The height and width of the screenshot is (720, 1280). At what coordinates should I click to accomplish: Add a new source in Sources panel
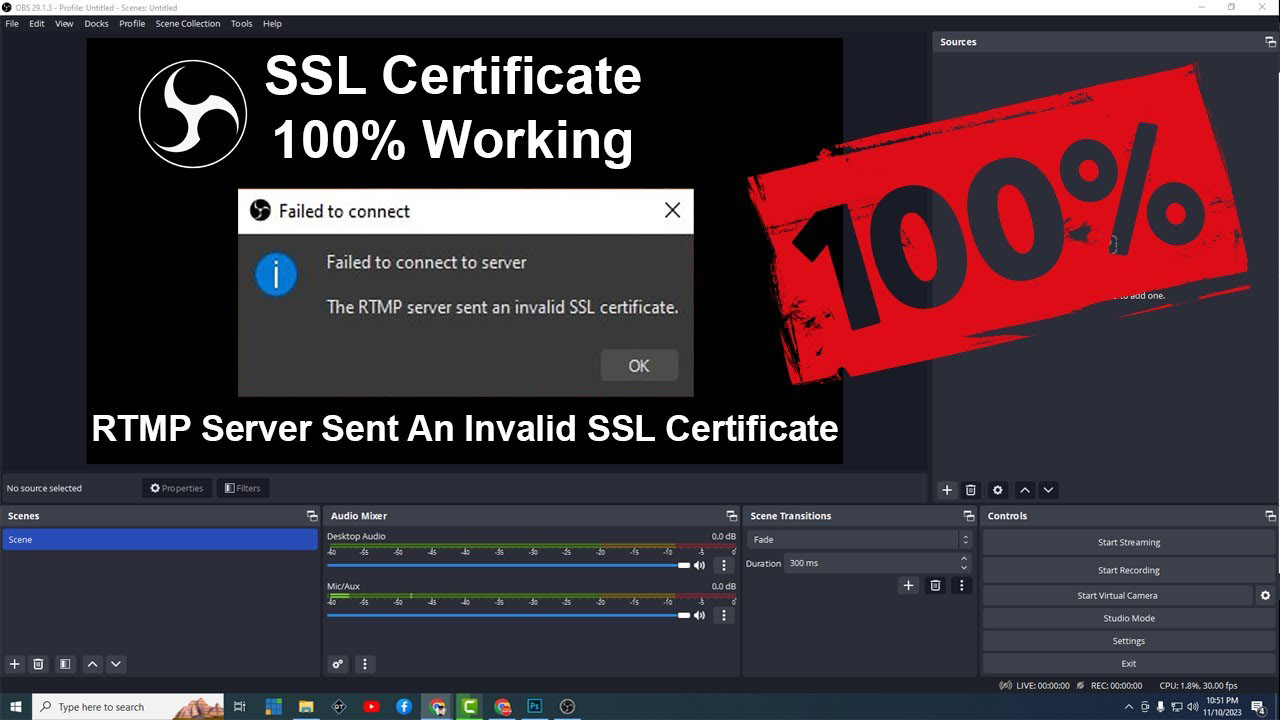[x=947, y=490]
